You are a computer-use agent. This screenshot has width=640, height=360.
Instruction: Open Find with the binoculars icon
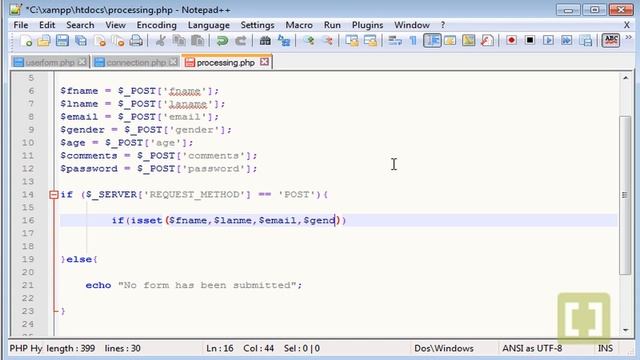[265, 41]
